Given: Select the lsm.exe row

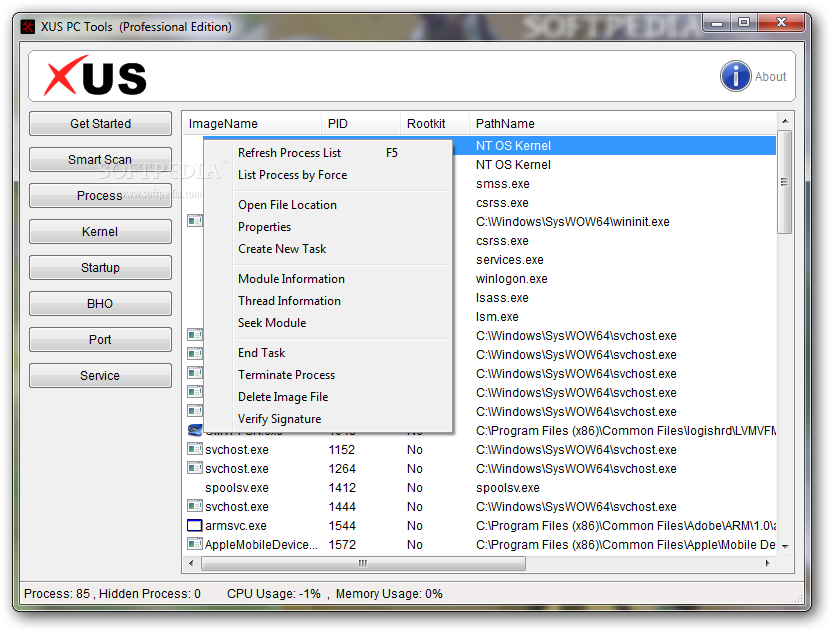Looking at the screenshot, I should 497,317.
